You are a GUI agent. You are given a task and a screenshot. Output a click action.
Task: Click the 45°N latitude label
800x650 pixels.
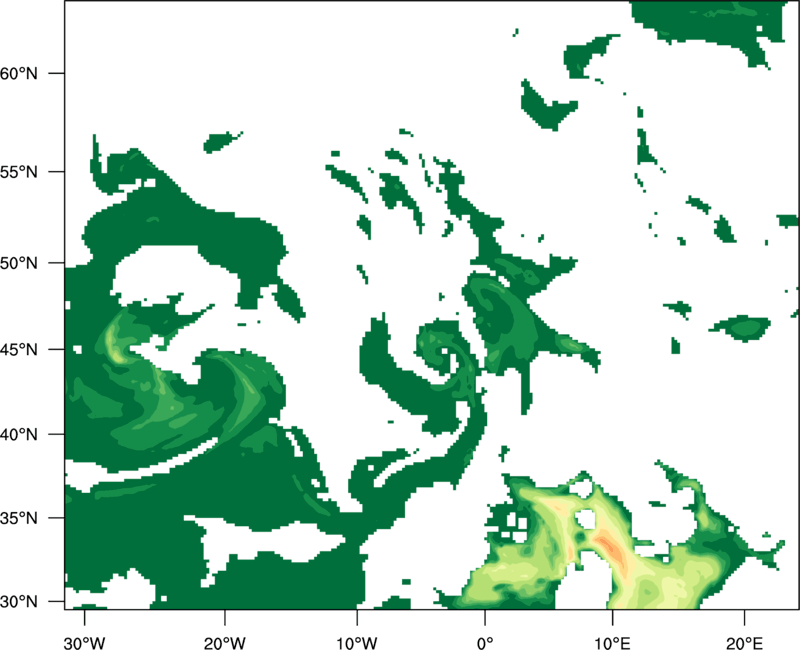[x=19, y=349]
